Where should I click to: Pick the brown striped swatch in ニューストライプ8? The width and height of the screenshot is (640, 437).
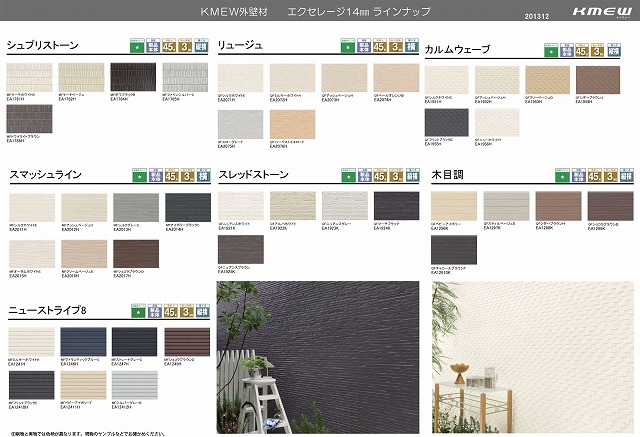point(187,342)
